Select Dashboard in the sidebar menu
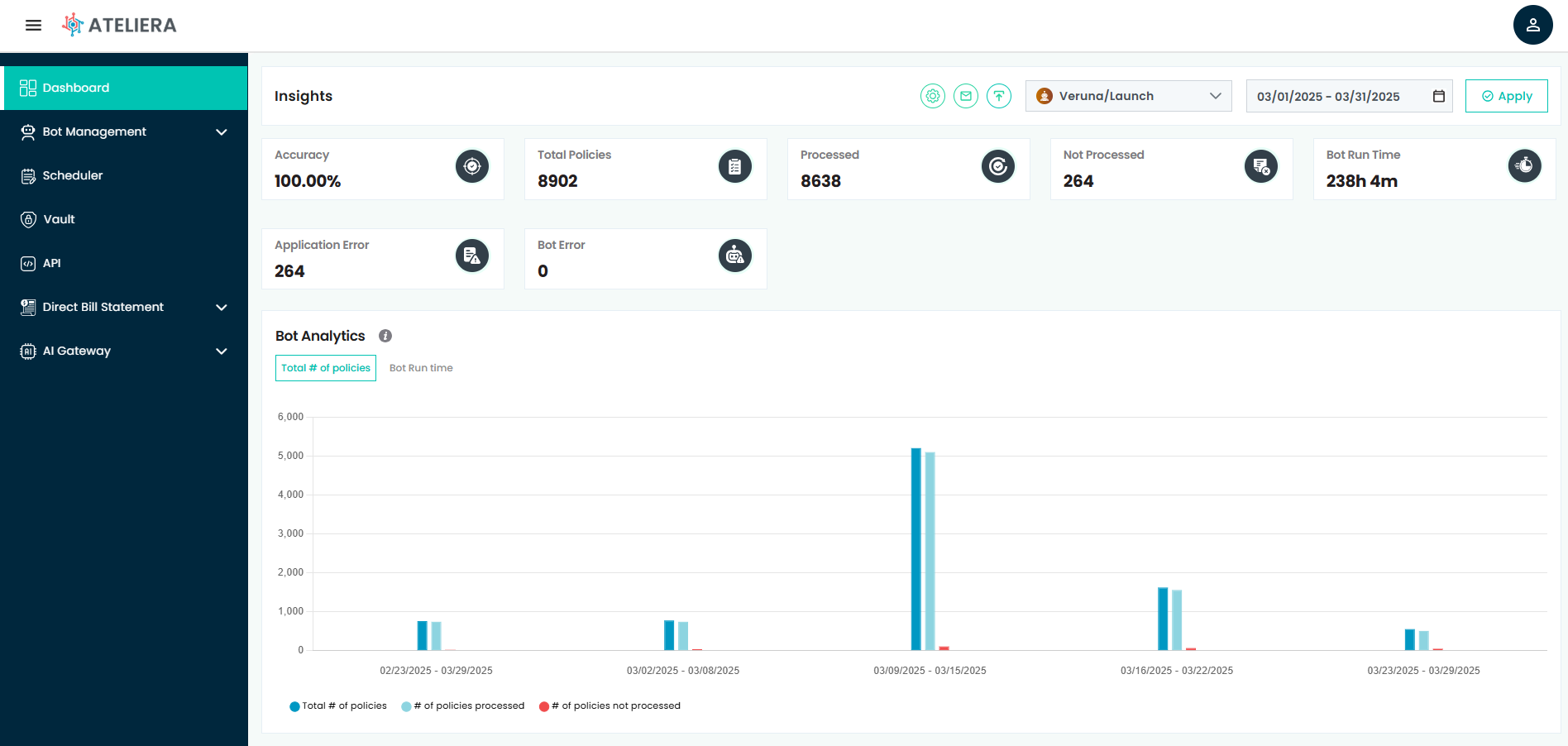Viewport: 1568px width, 746px height. click(75, 88)
